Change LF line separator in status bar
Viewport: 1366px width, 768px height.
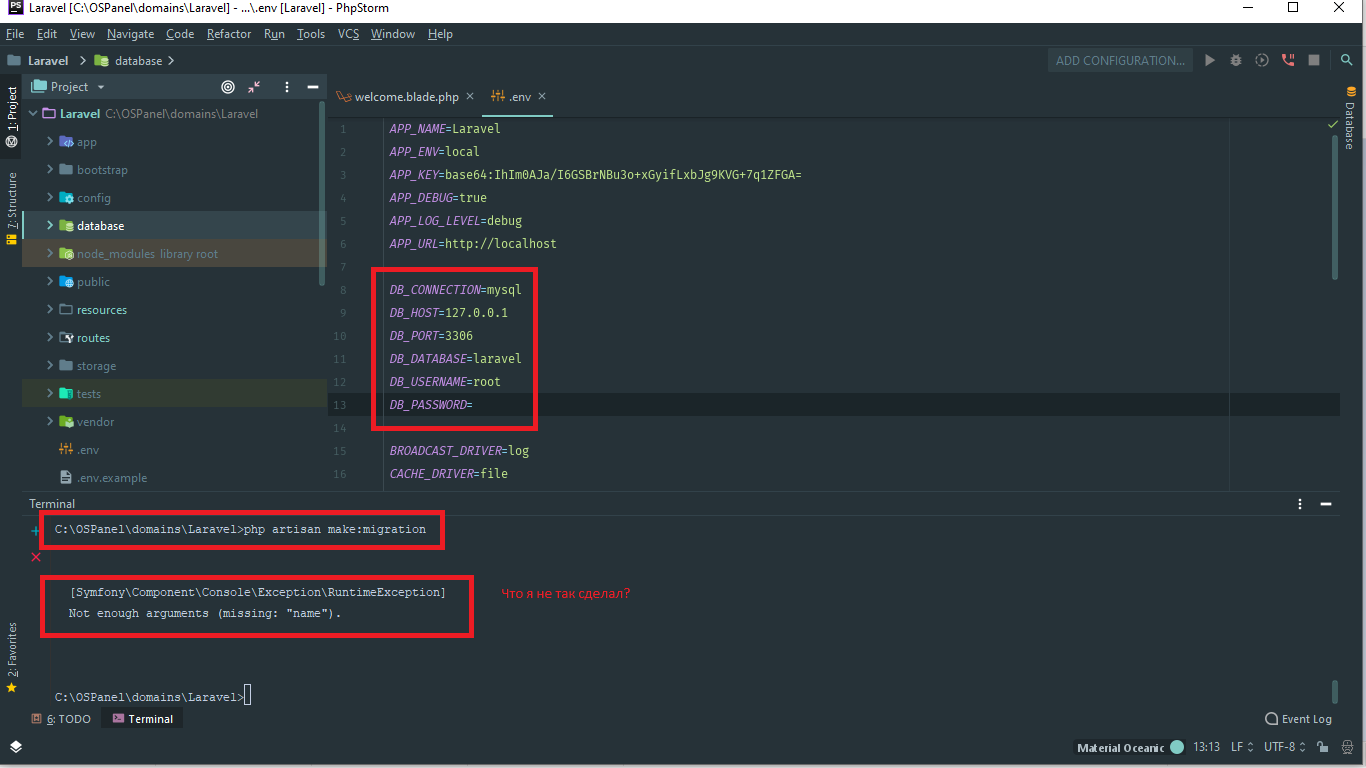1241,747
